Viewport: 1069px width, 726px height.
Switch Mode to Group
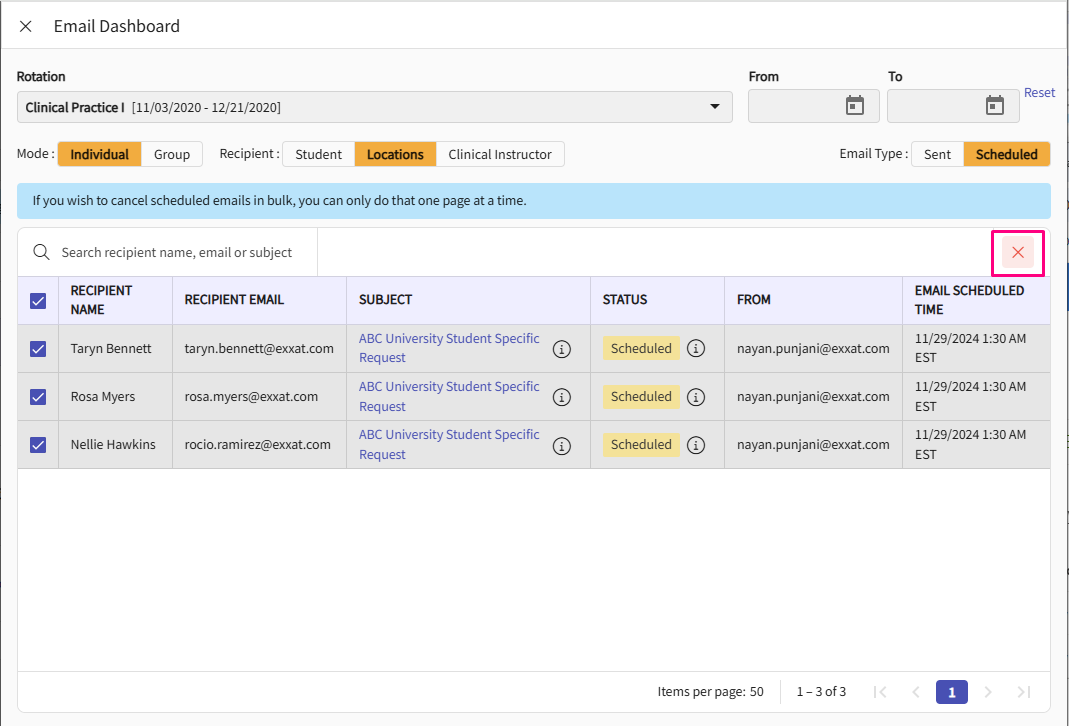click(172, 154)
